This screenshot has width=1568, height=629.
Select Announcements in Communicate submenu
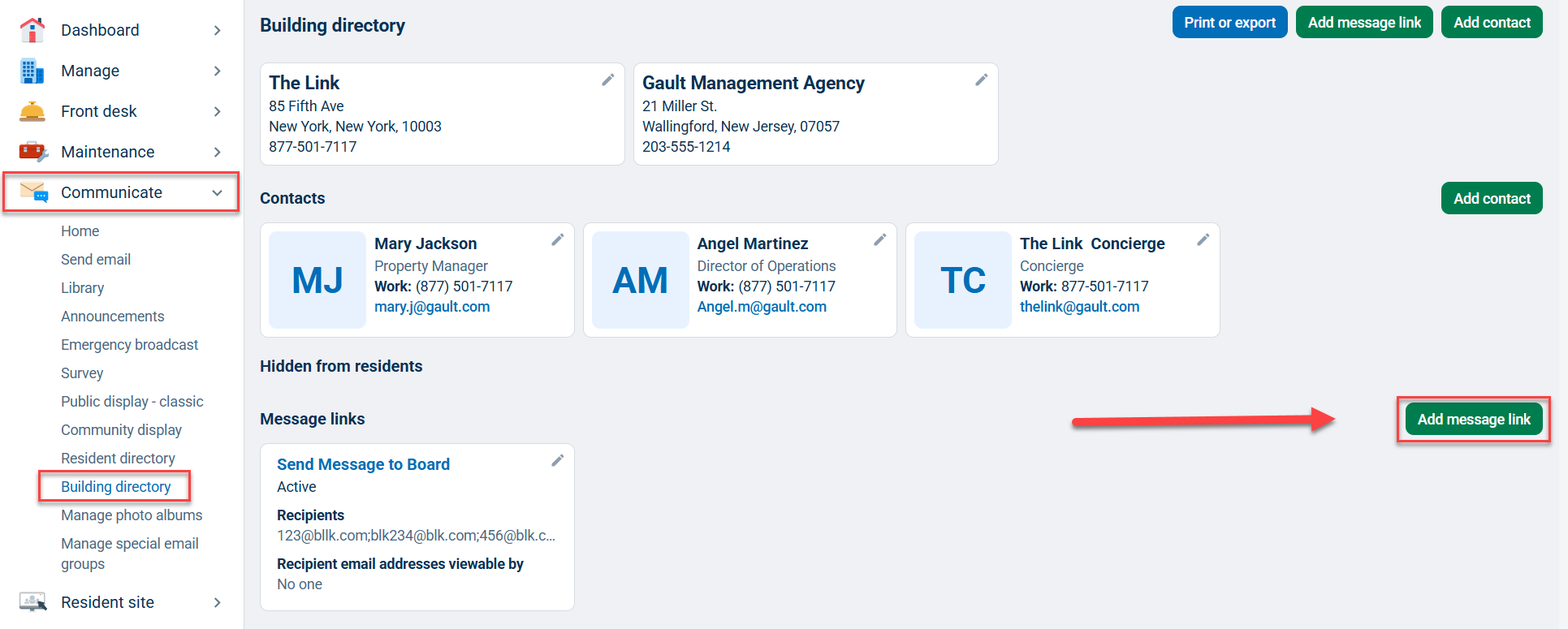112,317
